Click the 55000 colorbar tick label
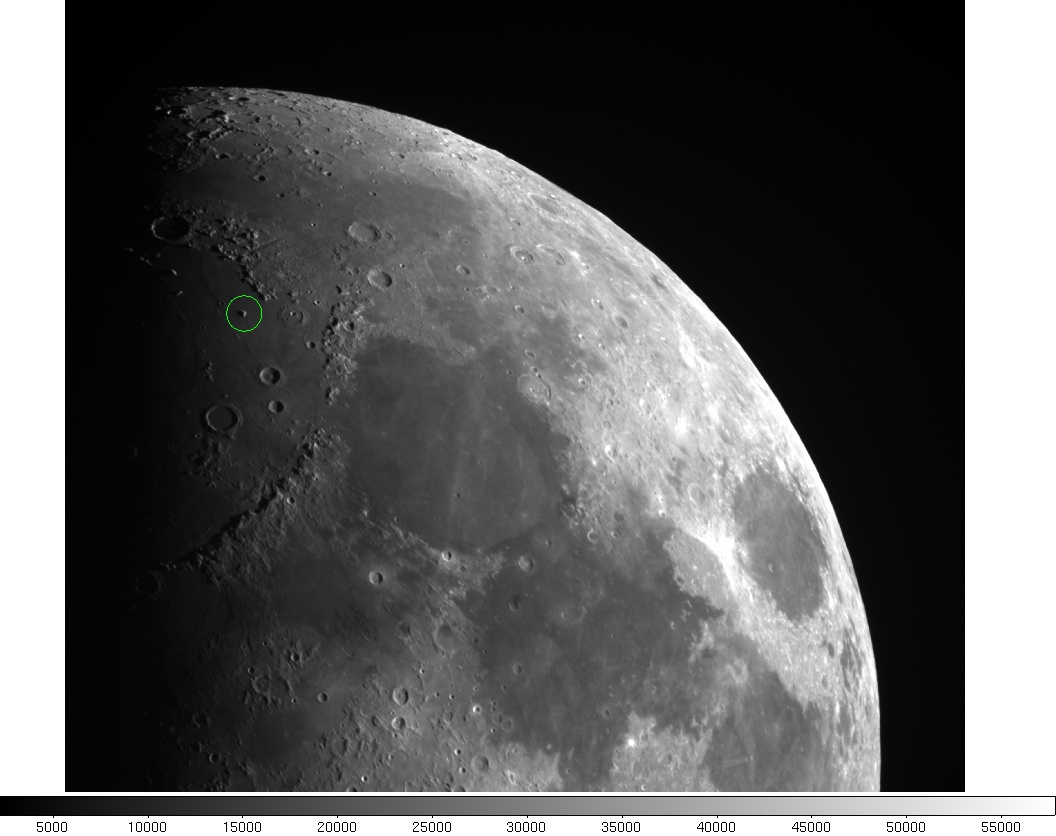Viewport: 1056px width, 836px height. click(1001, 827)
